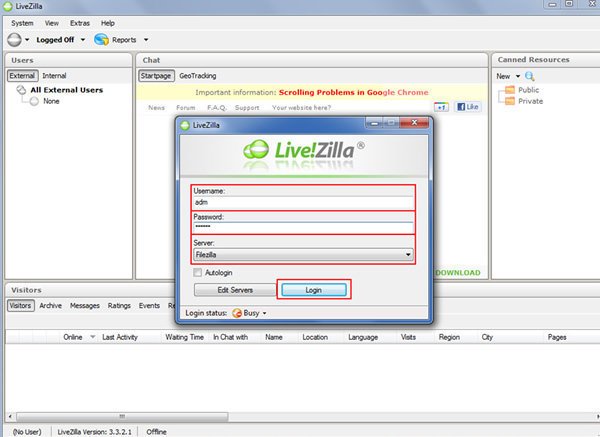Select the None user entry
The image size is (600, 437).
(51, 101)
